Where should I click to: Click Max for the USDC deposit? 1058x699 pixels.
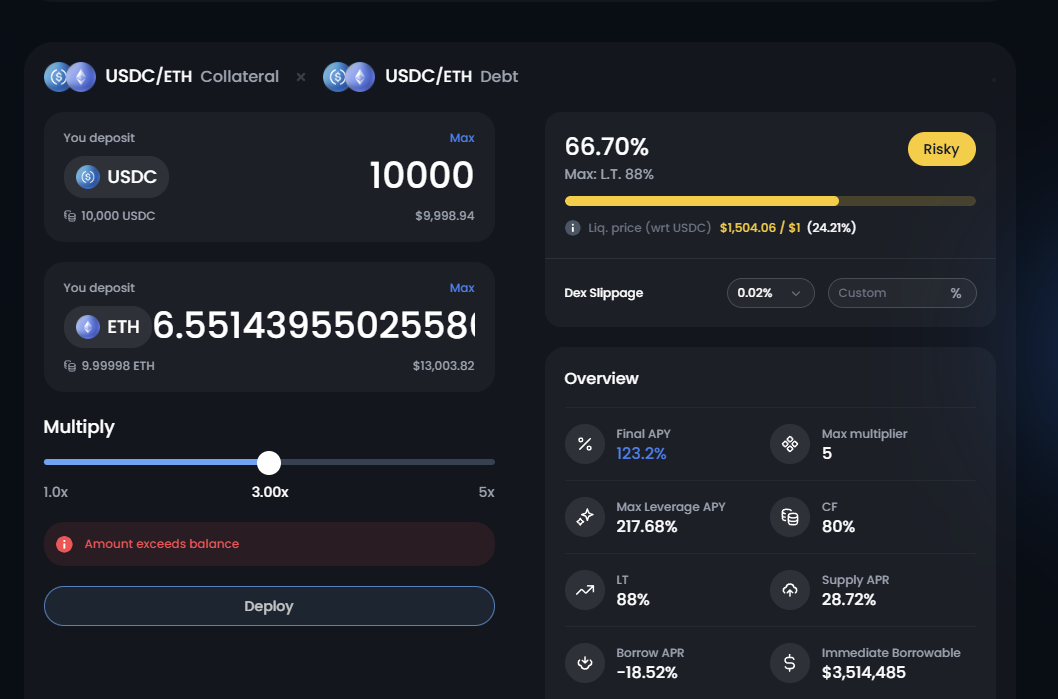tap(462, 138)
